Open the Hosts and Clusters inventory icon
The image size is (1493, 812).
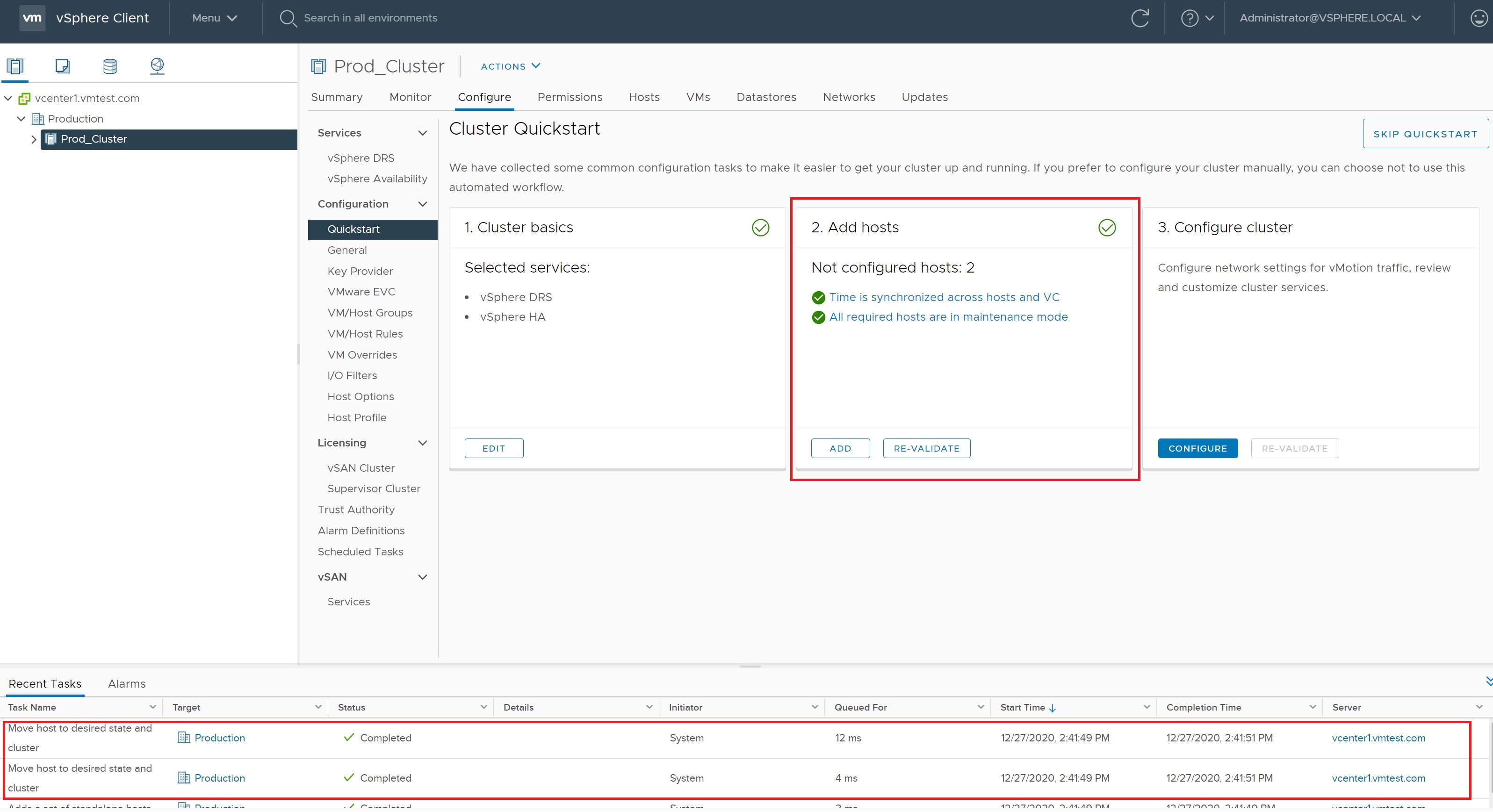click(x=15, y=65)
